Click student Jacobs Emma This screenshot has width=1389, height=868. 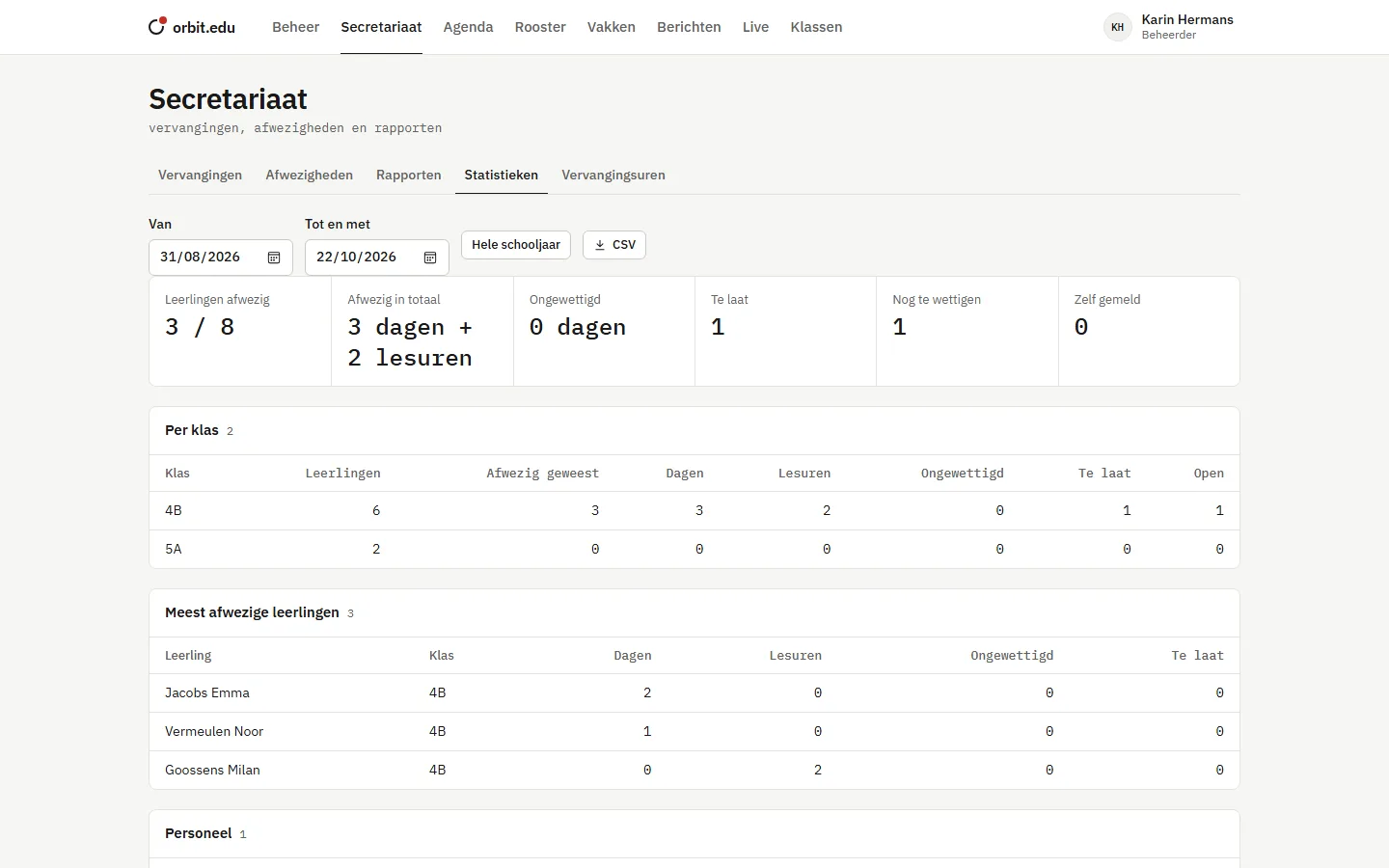click(x=207, y=692)
